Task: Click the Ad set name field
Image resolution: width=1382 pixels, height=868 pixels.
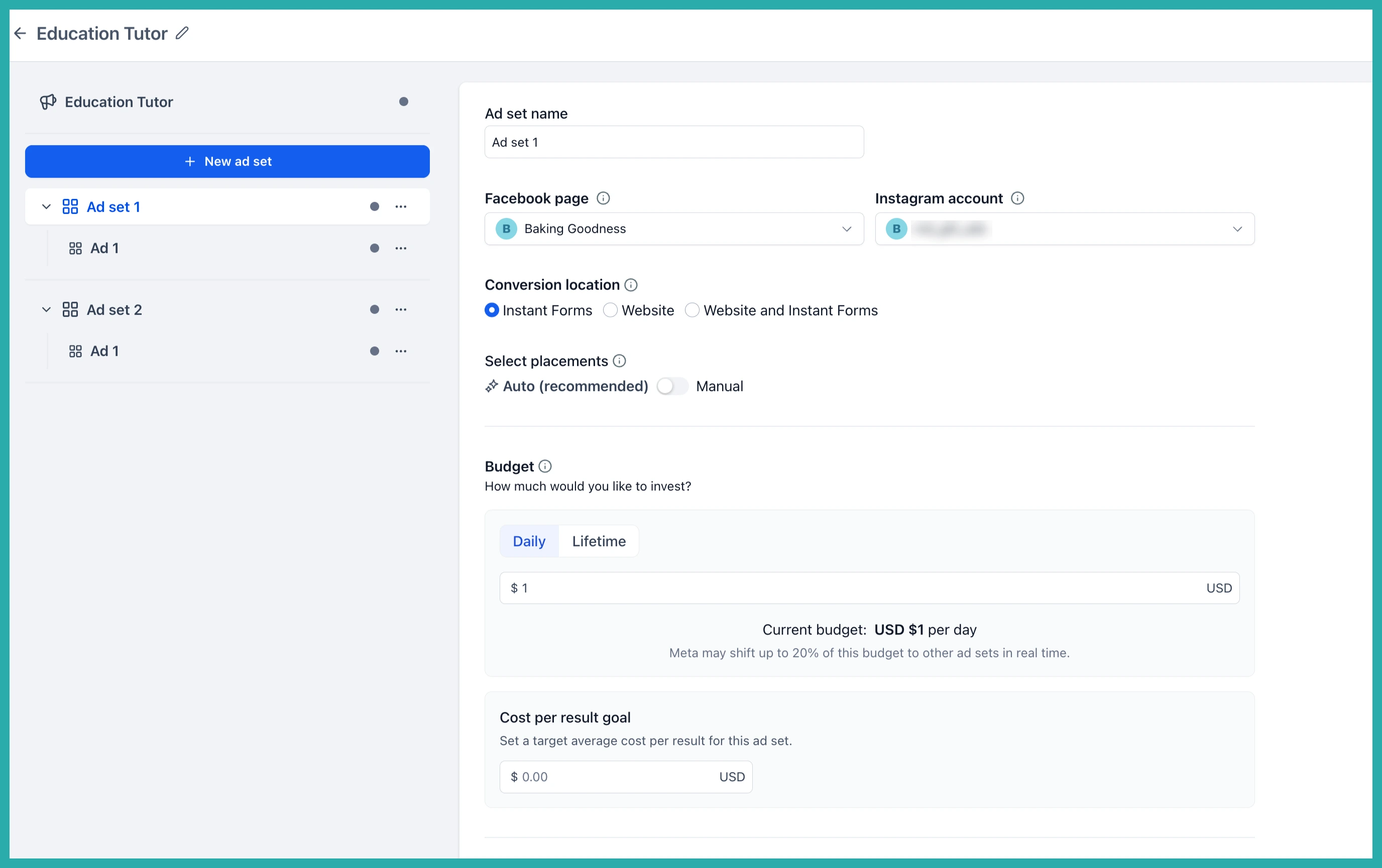Action: [674, 142]
